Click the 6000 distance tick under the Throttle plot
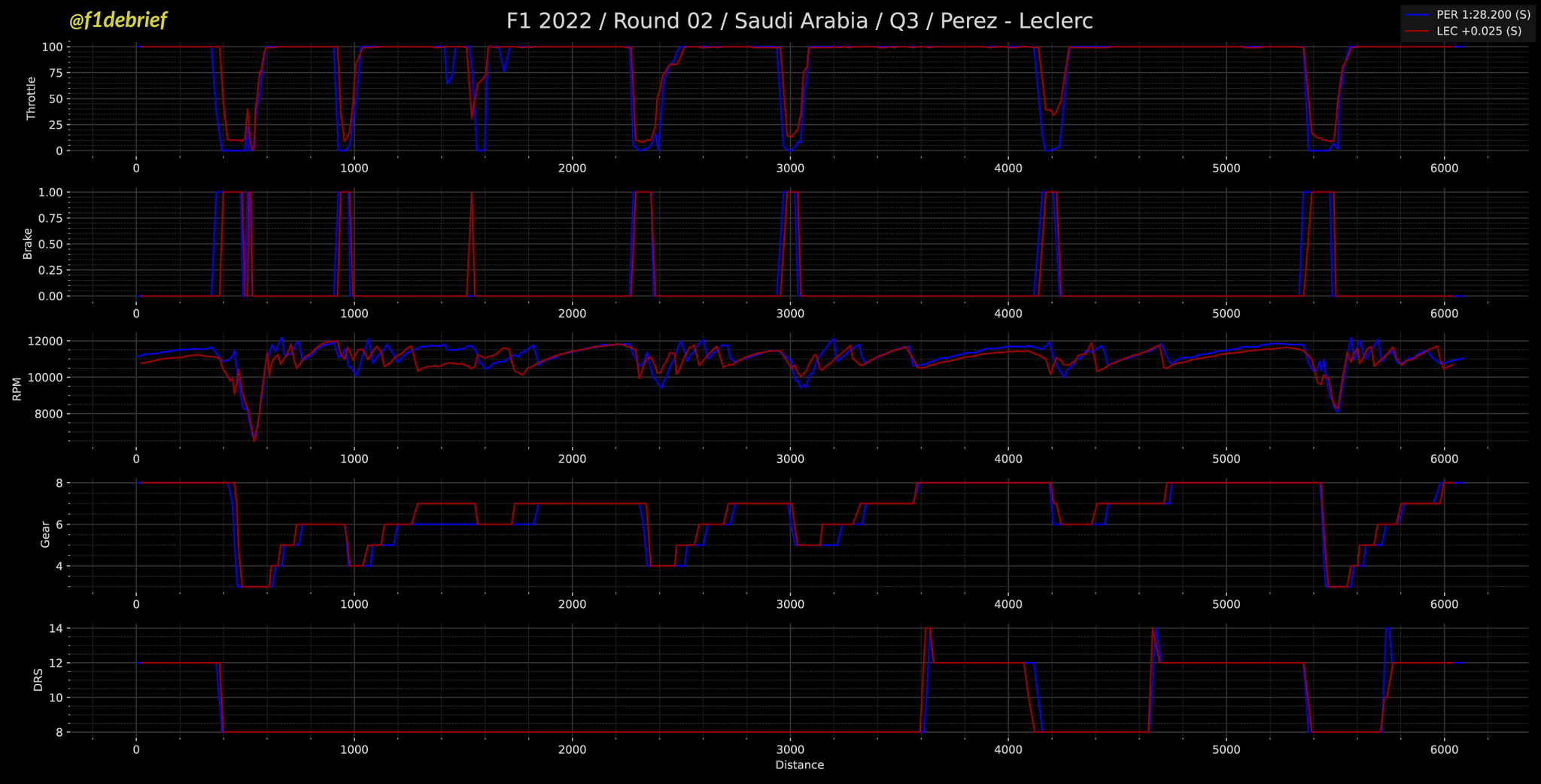This screenshot has height=784, width=1541. pos(1444,168)
